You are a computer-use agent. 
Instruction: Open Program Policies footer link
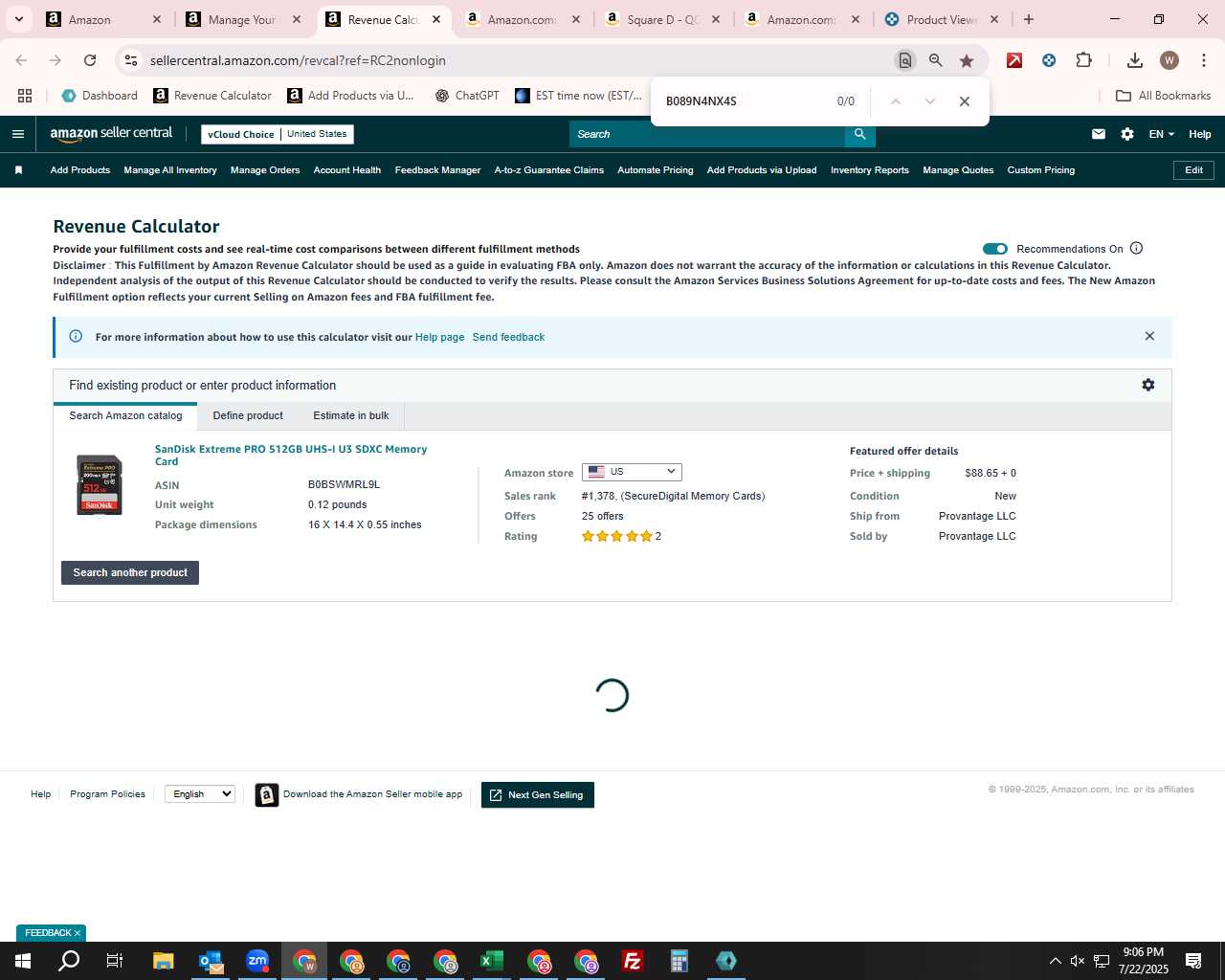(107, 794)
